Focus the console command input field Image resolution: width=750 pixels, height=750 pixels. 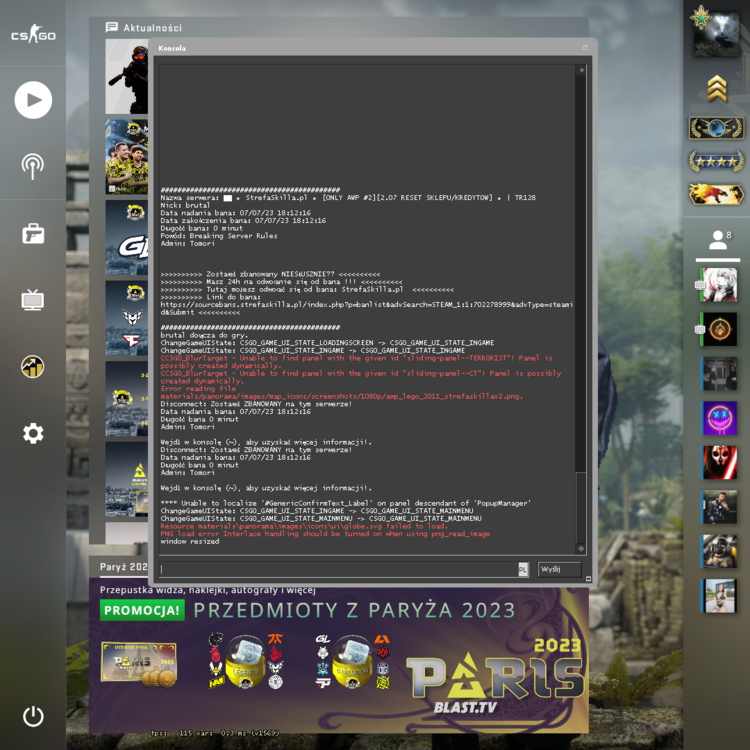[x=338, y=569]
